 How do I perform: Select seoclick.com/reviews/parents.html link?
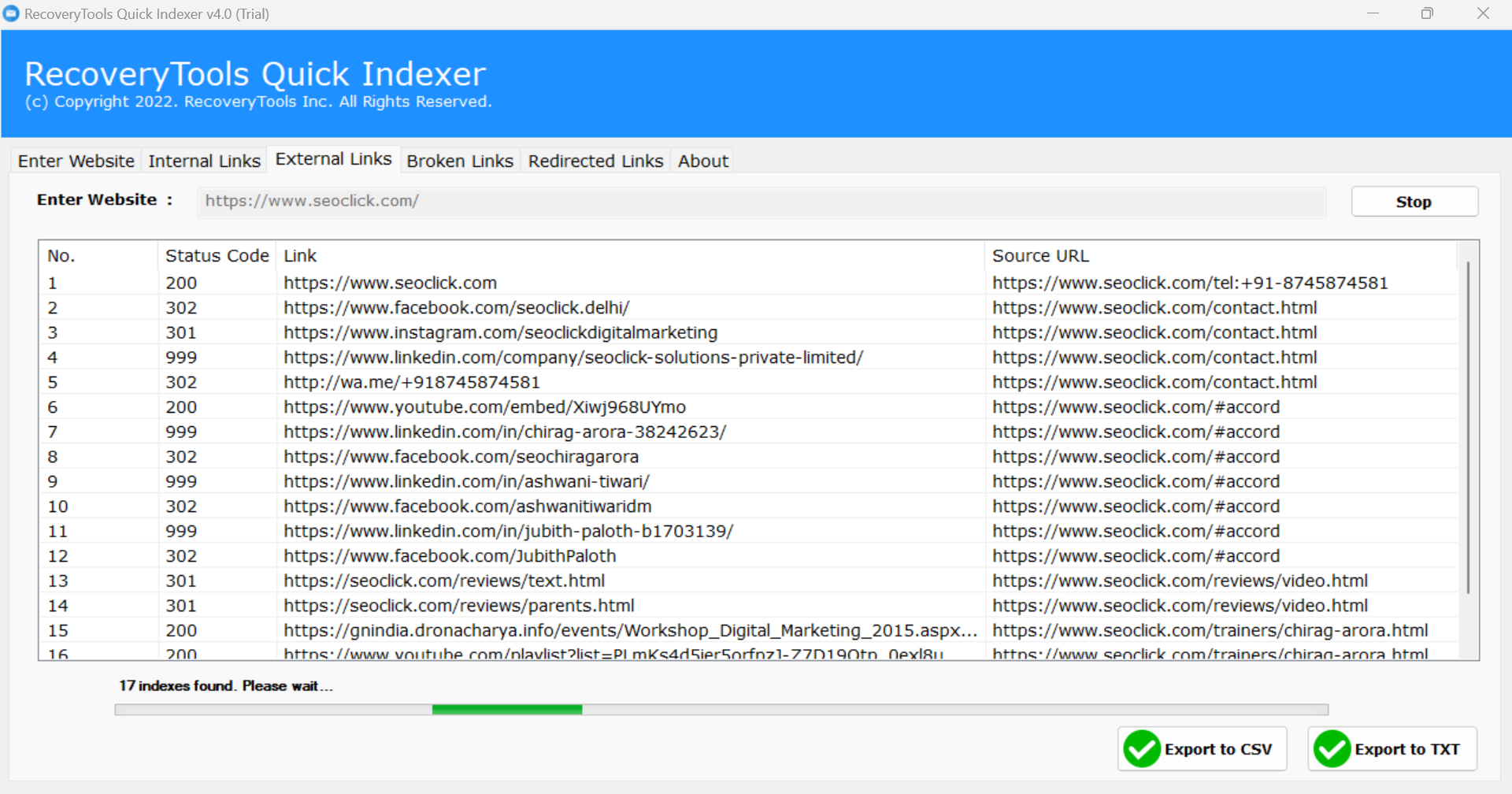[459, 606]
